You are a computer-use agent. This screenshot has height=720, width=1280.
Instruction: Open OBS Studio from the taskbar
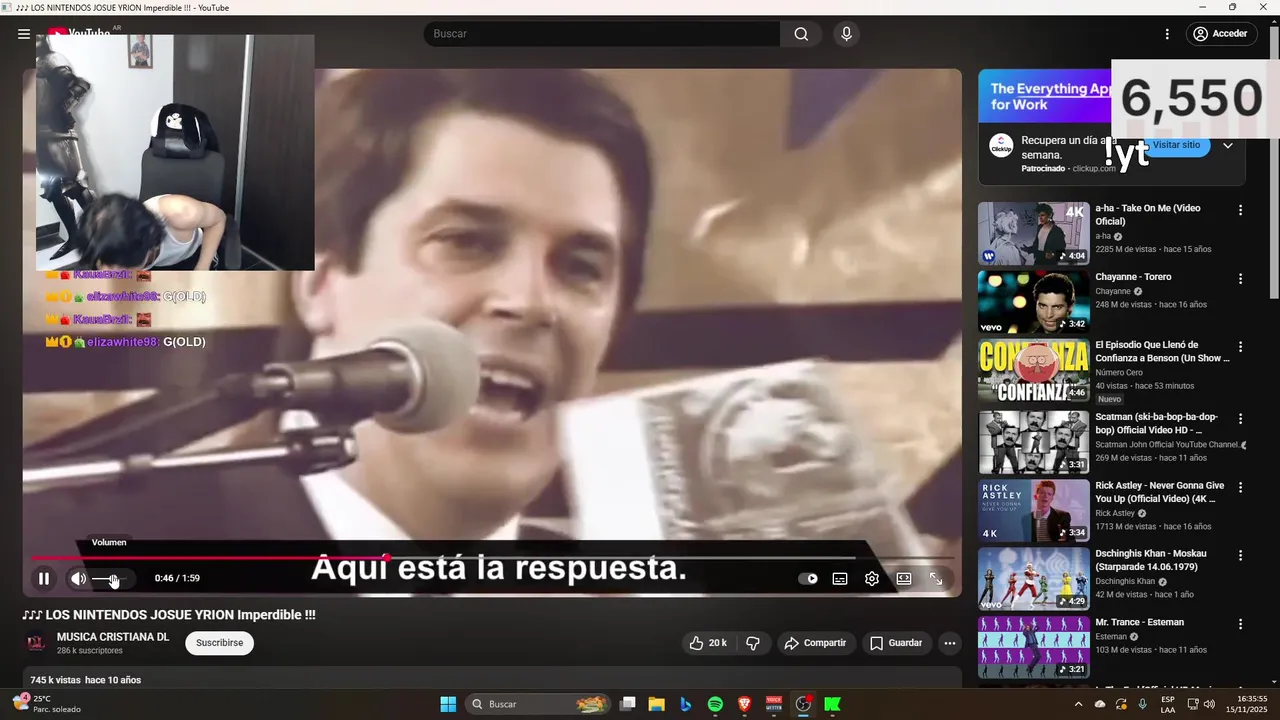(803, 704)
